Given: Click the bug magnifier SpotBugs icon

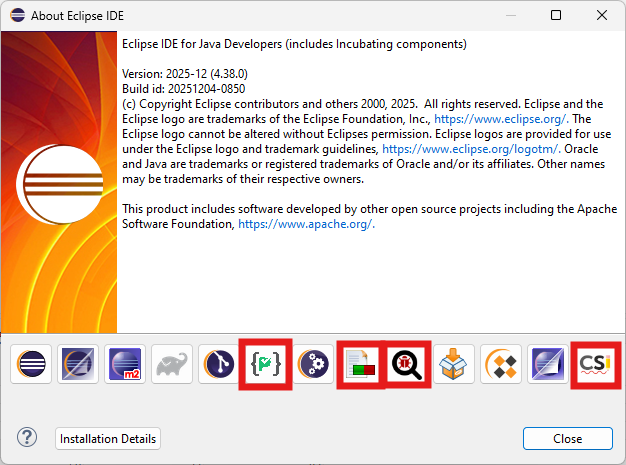Looking at the screenshot, I should [x=407, y=364].
